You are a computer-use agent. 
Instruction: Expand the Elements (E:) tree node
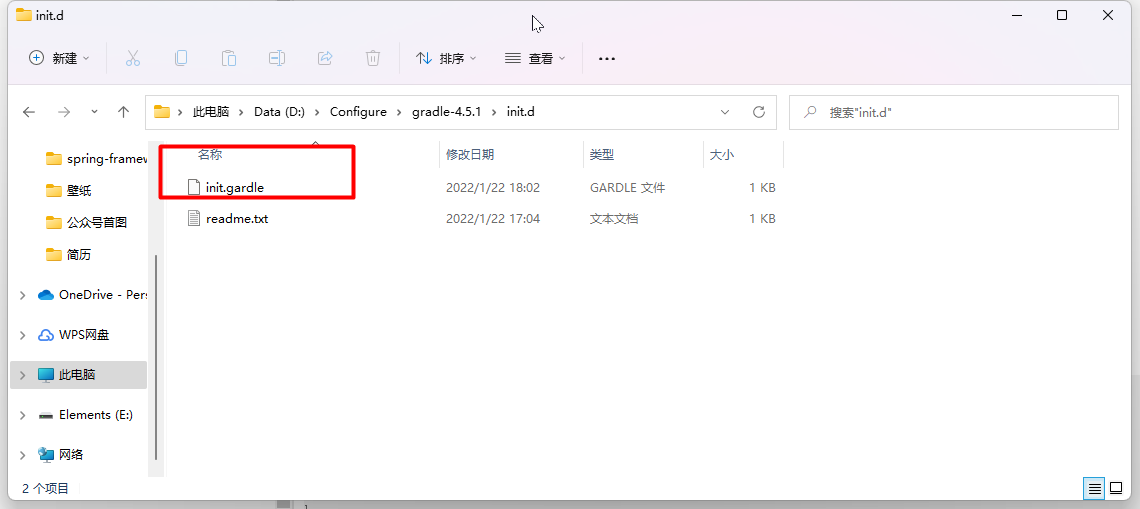23,414
